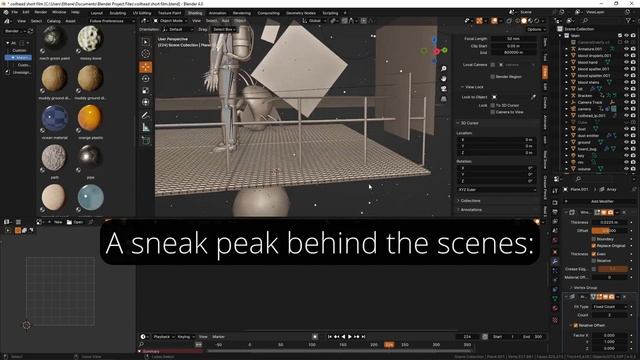Expand the Annotations panel in sidebar

[471, 210]
